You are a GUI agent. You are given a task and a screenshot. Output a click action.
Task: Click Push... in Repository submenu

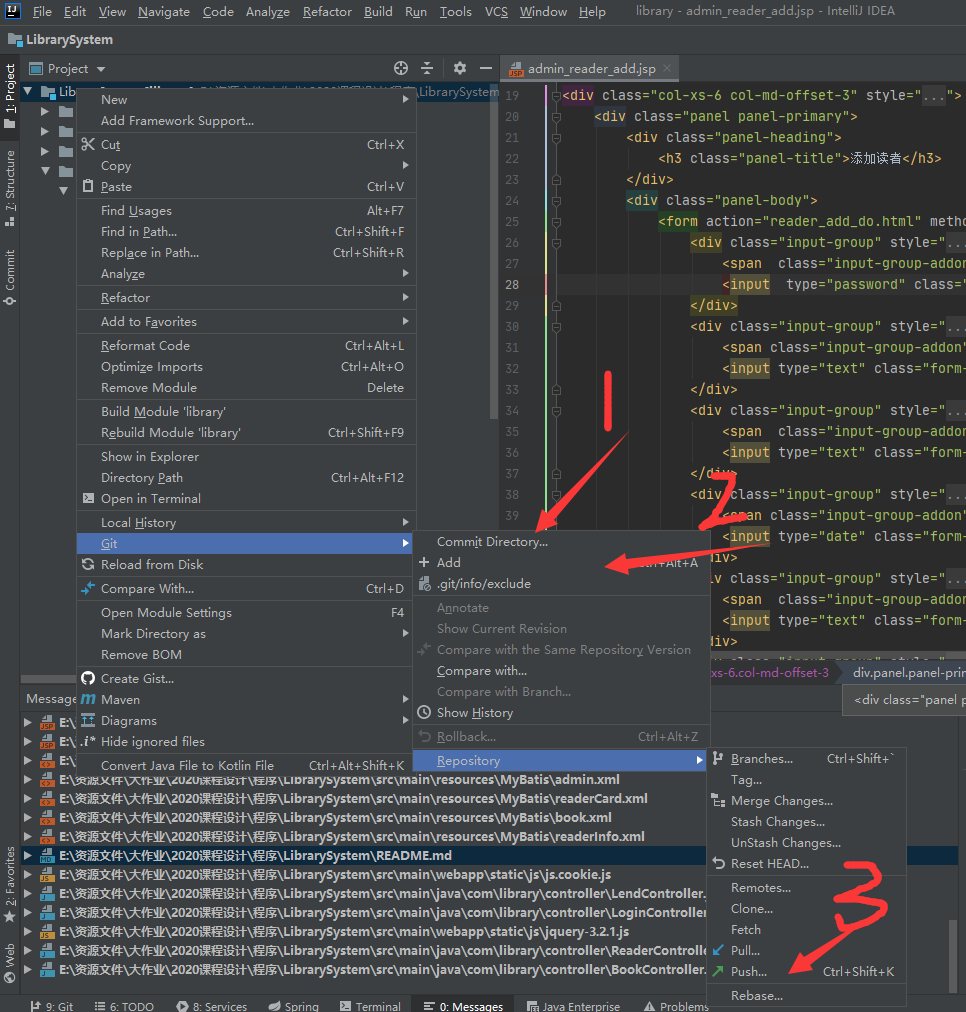807,971
